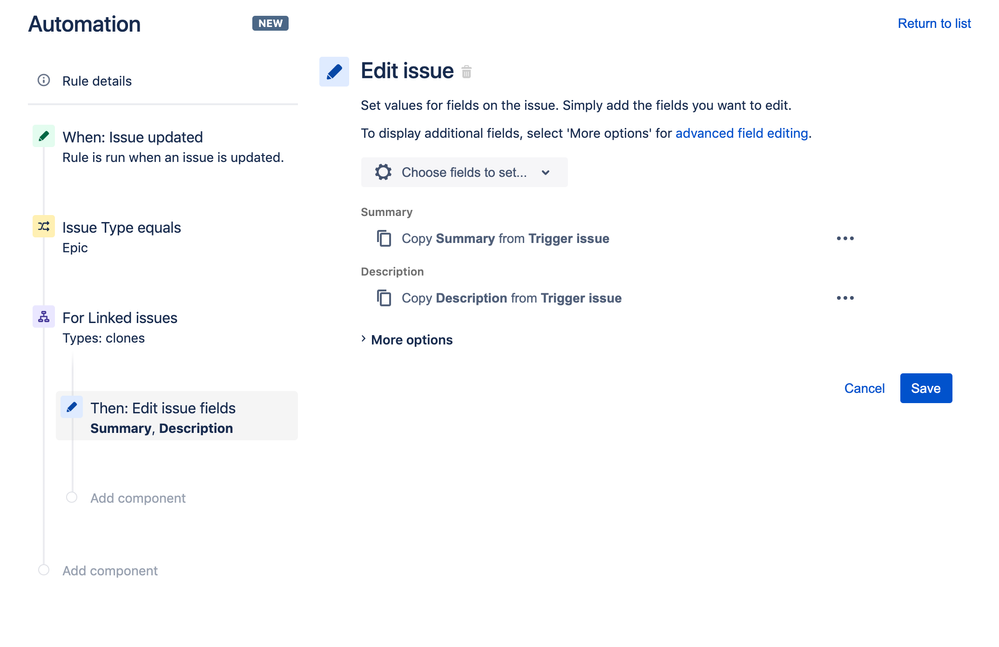The image size is (999, 647).
Task: Select Issue Type equals condition
Action: point(121,227)
